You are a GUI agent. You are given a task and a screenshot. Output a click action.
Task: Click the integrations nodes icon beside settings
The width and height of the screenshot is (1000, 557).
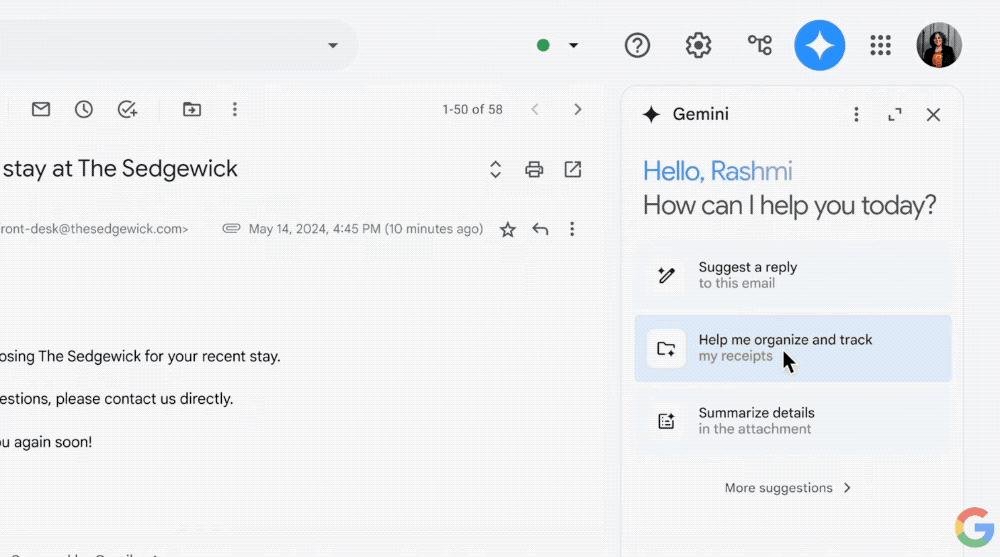760,45
